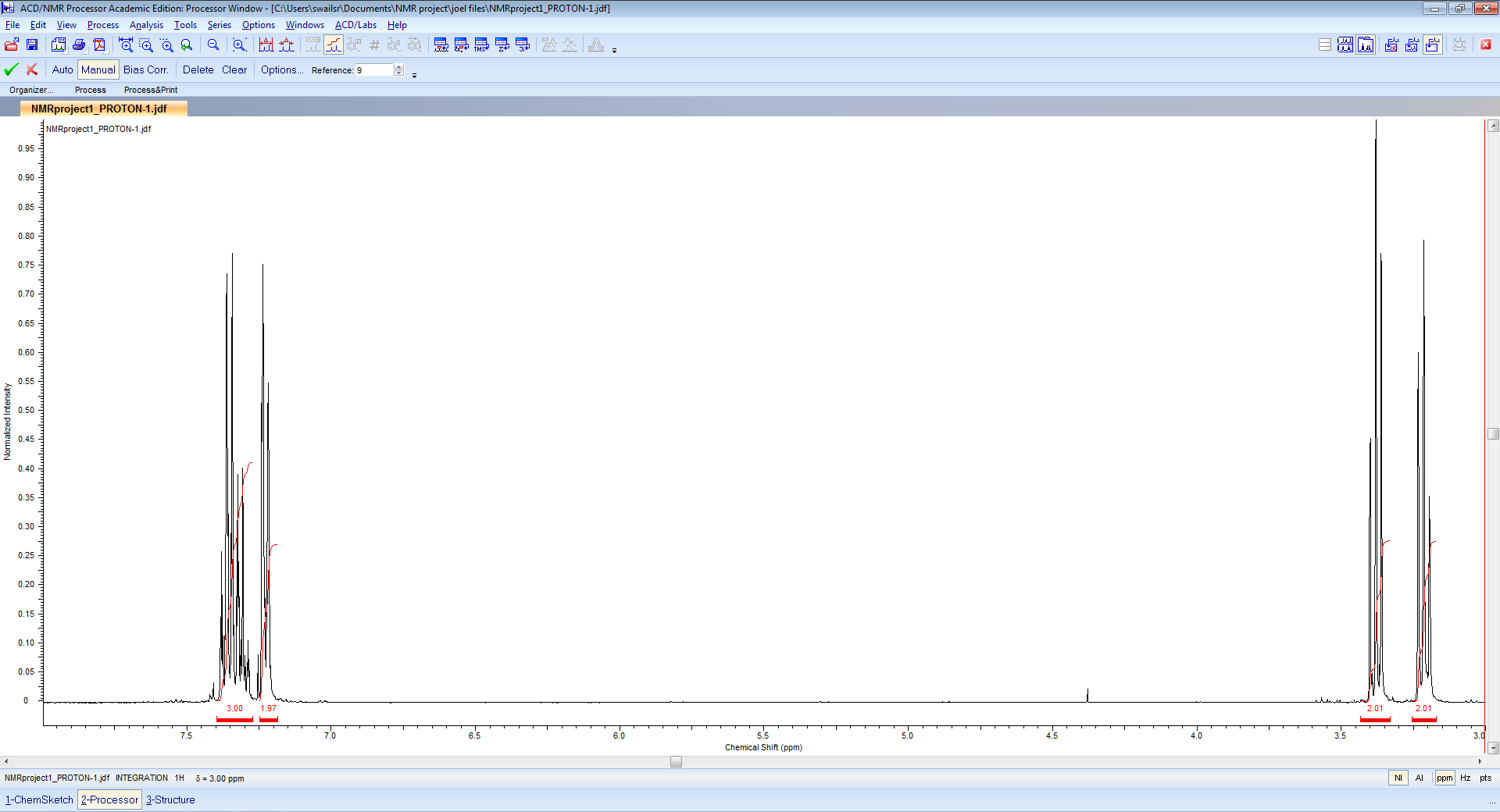Expand the main toolbar overflow arrow
The width and height of the screenshot is (1500, 812).
(614, 49)
